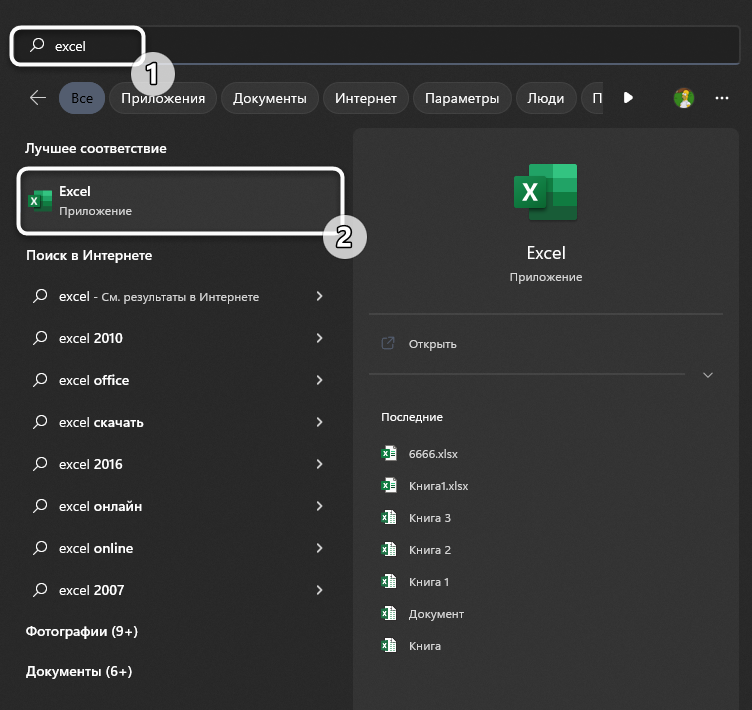Image resolution: width=752 pixels, height=710 pixels.
Task: Click the file icon beside 'Документ'
Action: [389, 614]
